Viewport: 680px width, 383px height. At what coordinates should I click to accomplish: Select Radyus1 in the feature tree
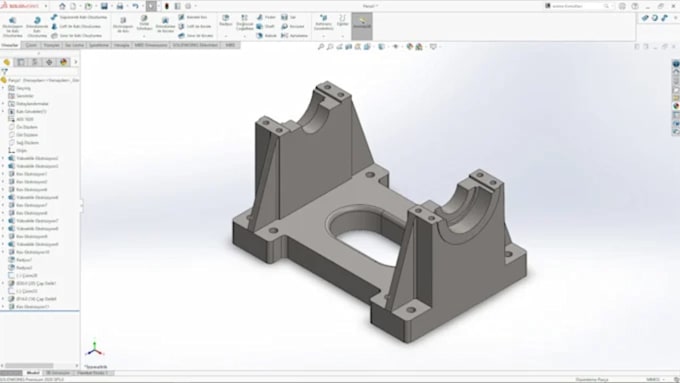click(24, 260)
